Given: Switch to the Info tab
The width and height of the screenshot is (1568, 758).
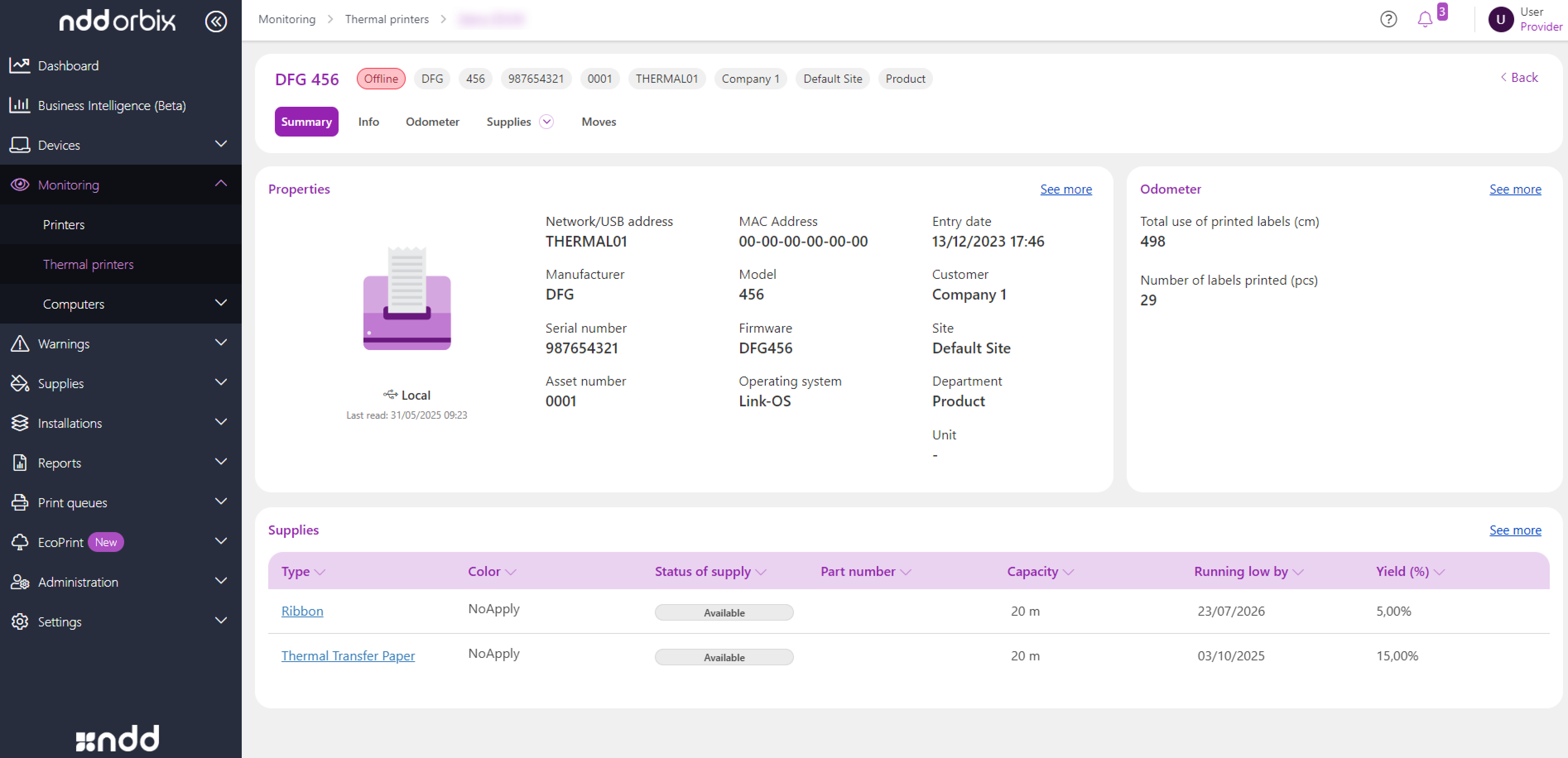Looking at the screenshot, I should (x=368, y=122).
